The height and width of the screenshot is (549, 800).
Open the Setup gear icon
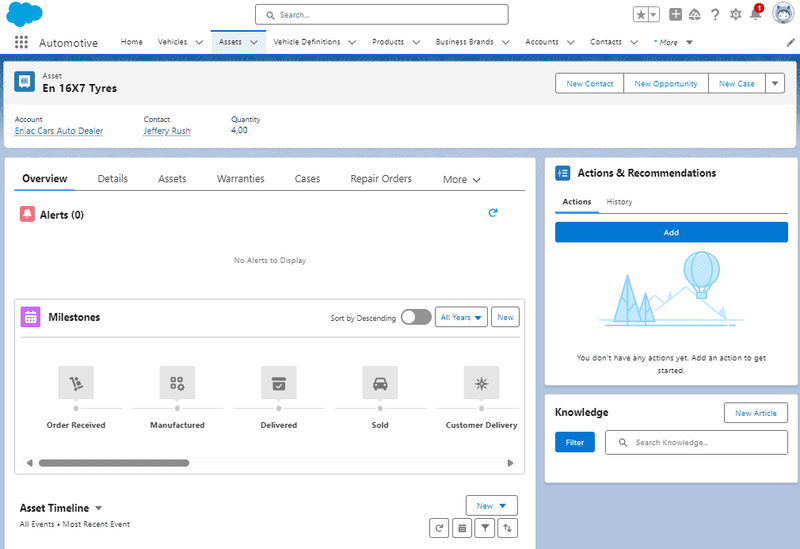pos(735,15)
